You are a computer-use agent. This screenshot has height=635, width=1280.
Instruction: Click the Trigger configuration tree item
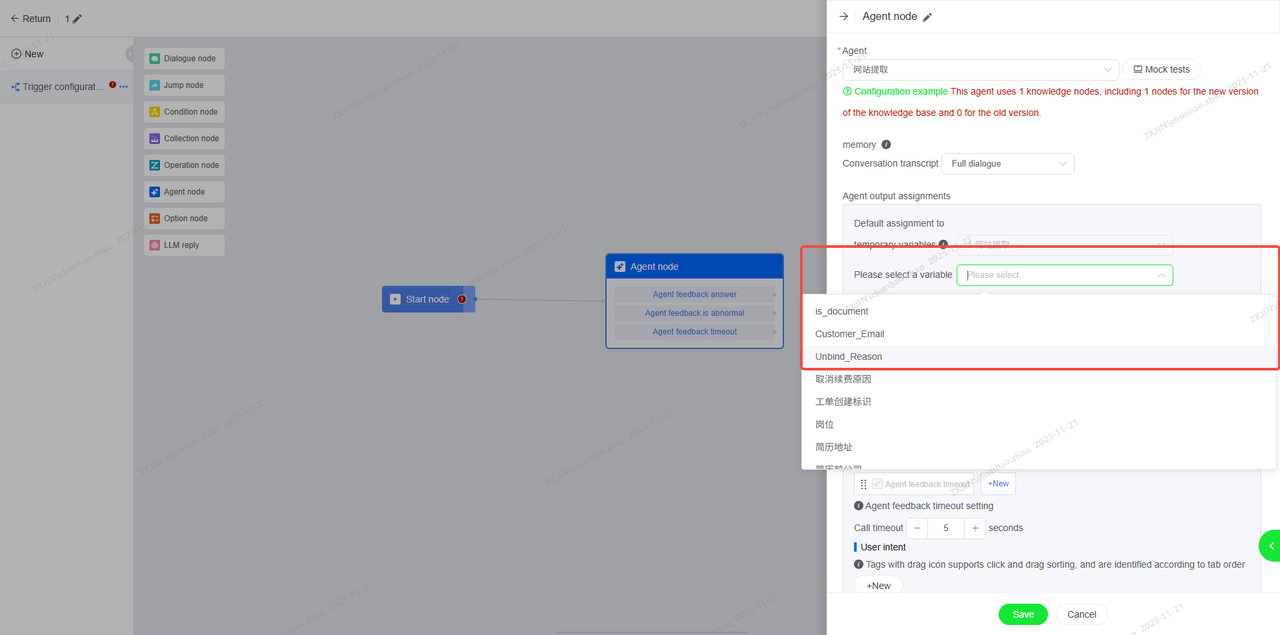point(60,87)
